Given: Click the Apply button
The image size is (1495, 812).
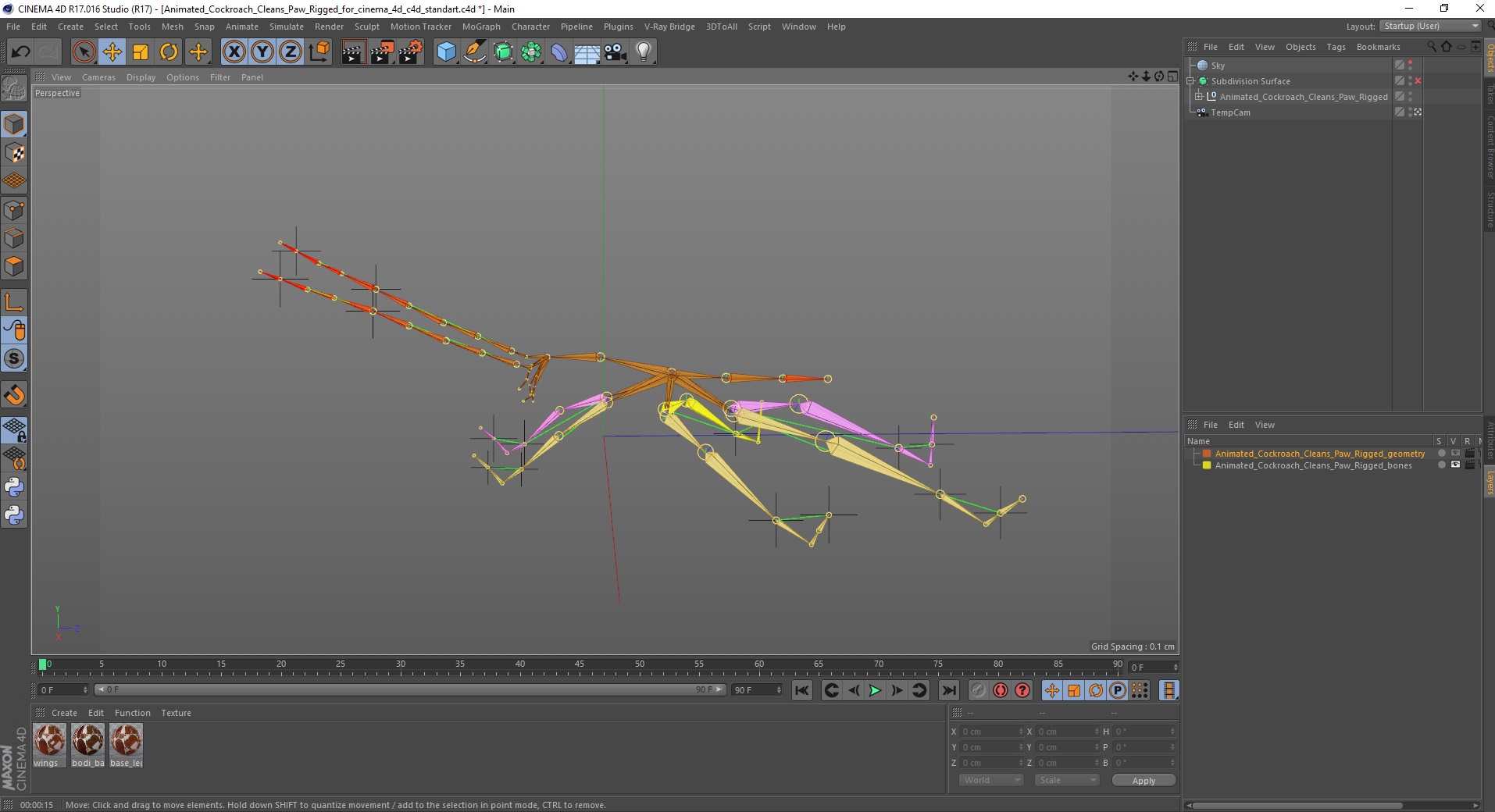Looking at the screenshot, I should point(1144,781).
